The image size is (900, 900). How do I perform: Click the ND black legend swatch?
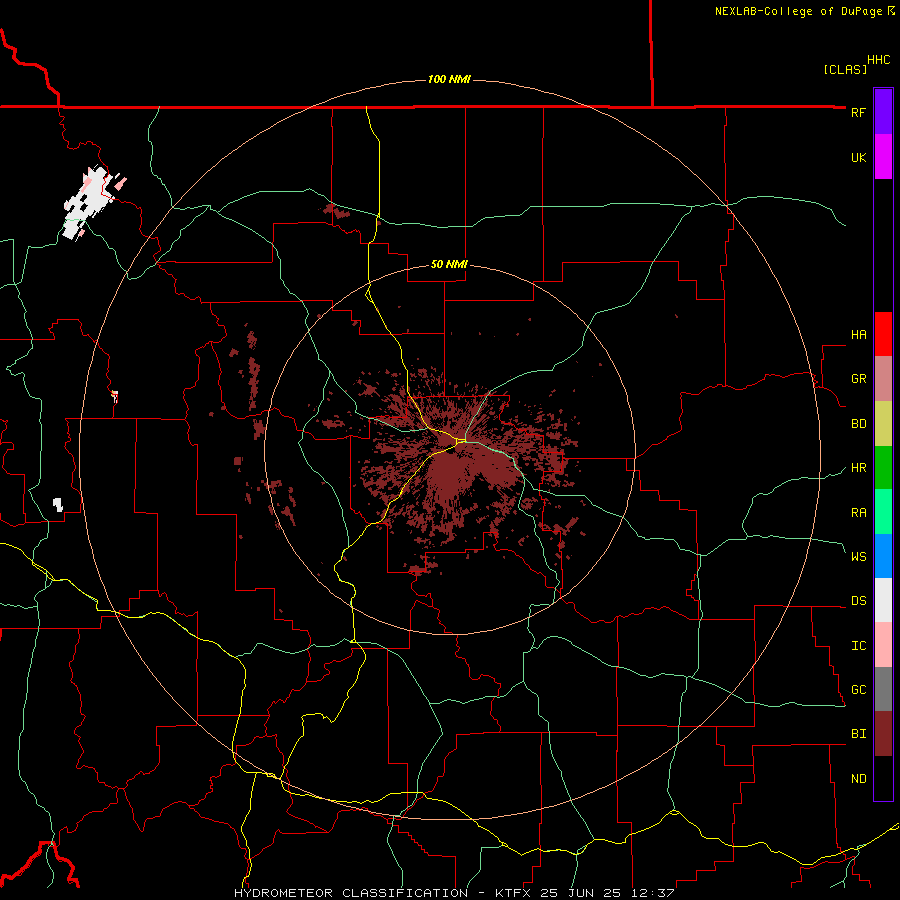[883, 778]
